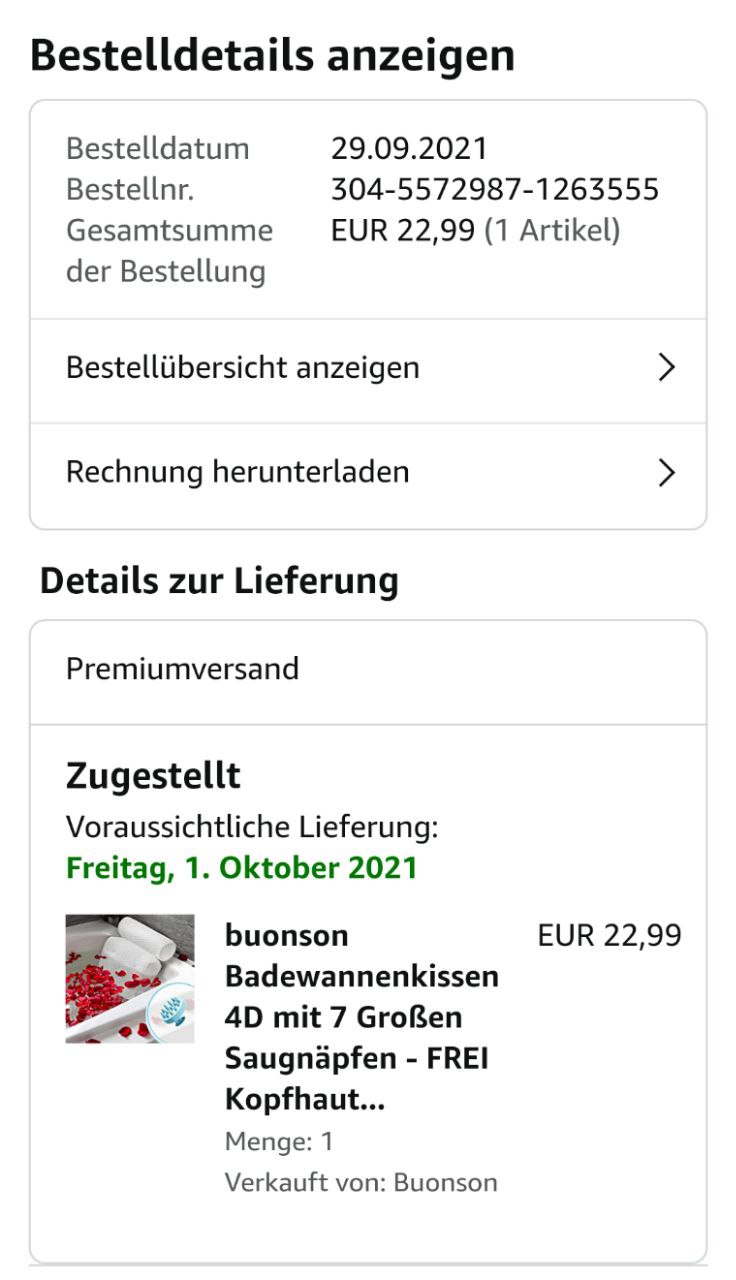This screenshot has width=736, height=1280.
Task: Select the order number 304-5572987-1263555
Action: tap(495, 189)
